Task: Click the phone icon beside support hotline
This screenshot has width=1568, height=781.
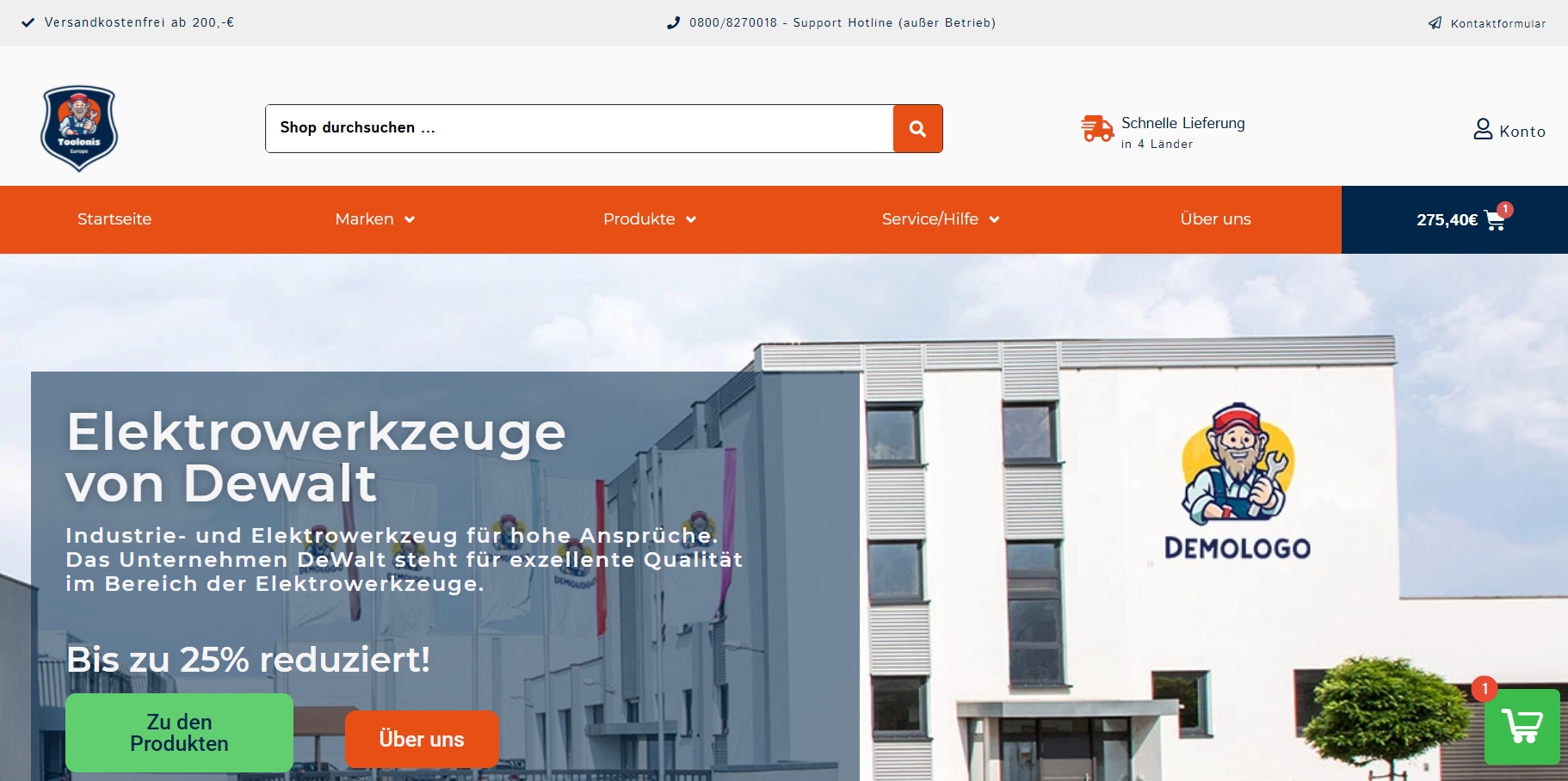Action: coord(674,23)
